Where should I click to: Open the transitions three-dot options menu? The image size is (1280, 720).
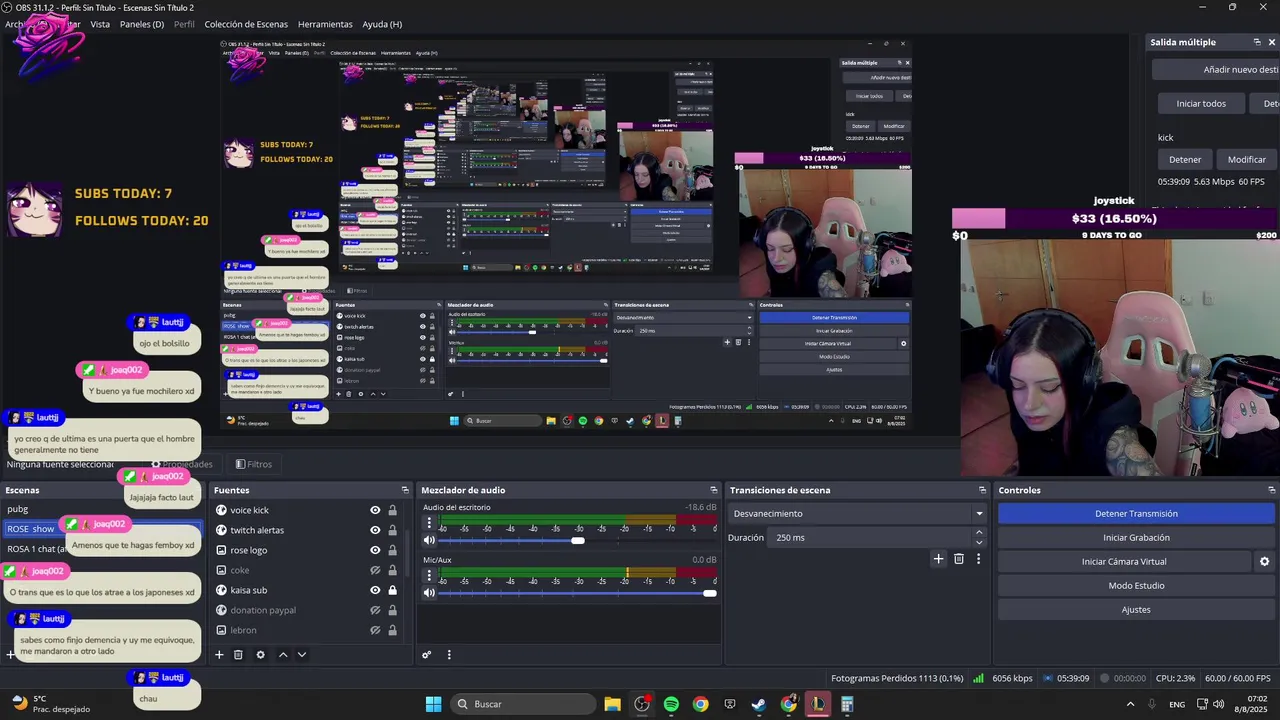[978, 559]
